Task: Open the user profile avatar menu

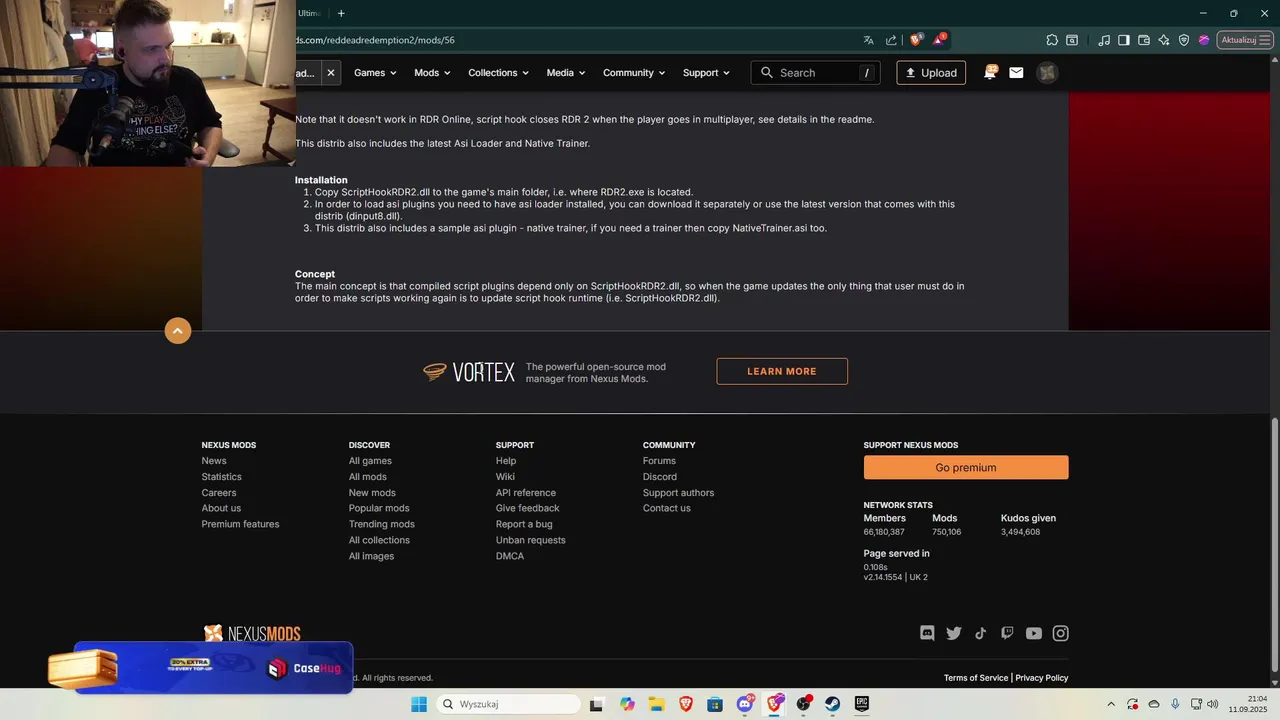Action: click(x=1047, y=73)
